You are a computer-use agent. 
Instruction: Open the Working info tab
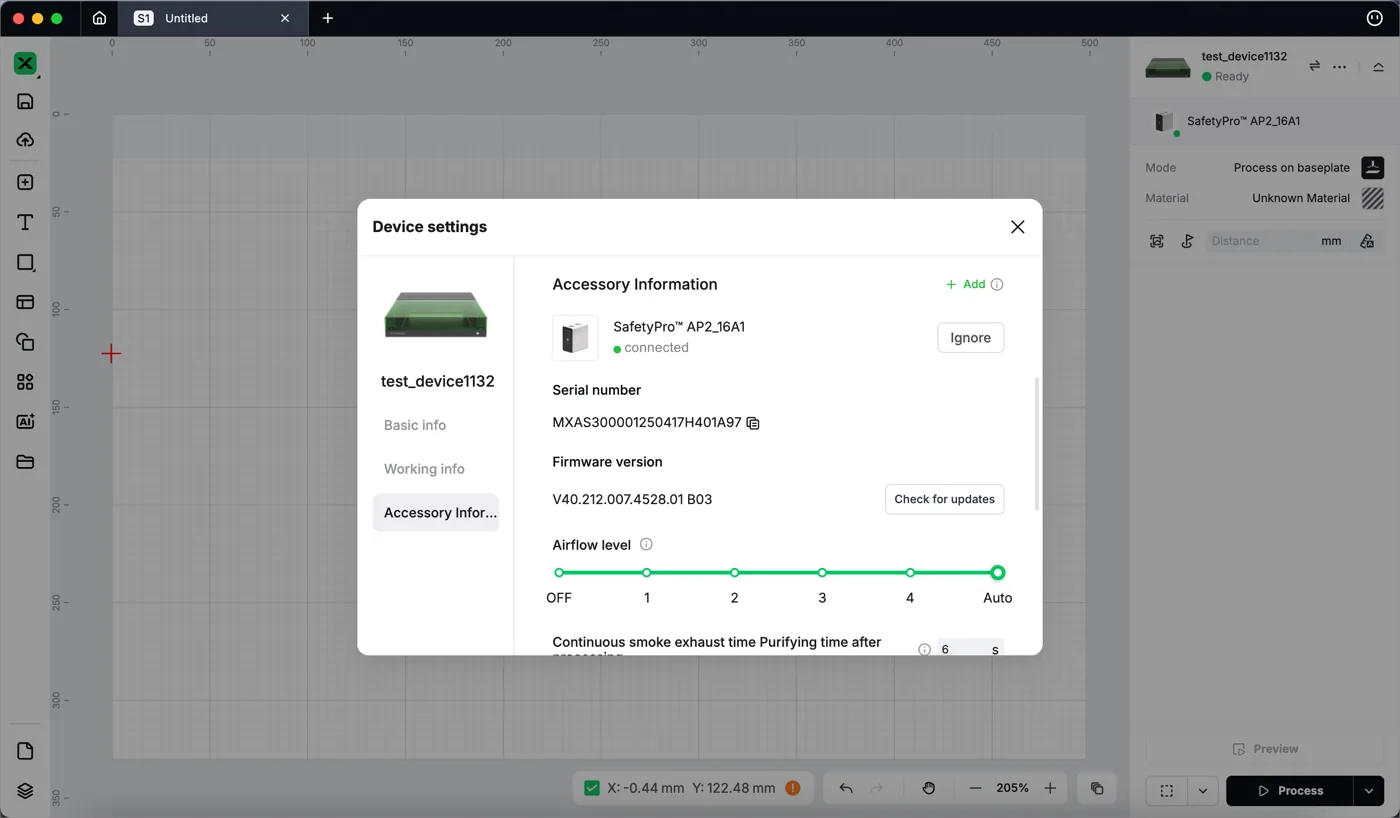[424, 469]
